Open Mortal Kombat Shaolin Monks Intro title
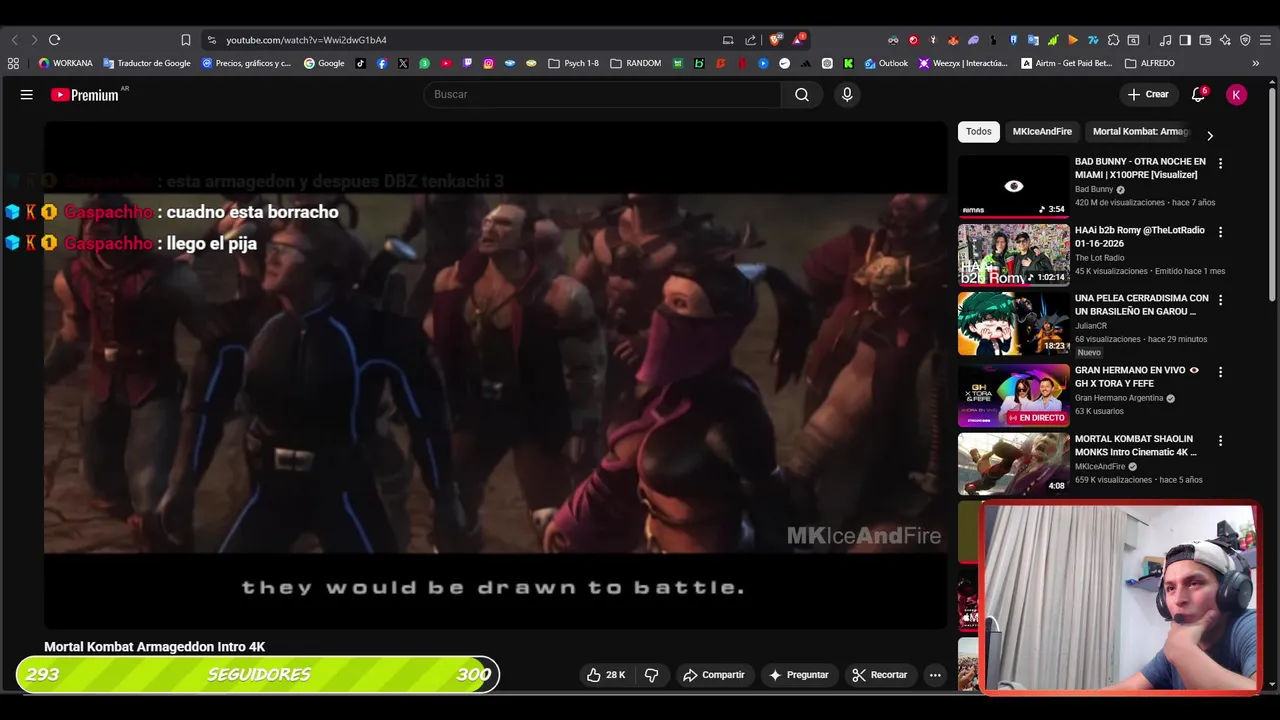The height and width of the screenshot is (720, 1280). pos(1136,446)
